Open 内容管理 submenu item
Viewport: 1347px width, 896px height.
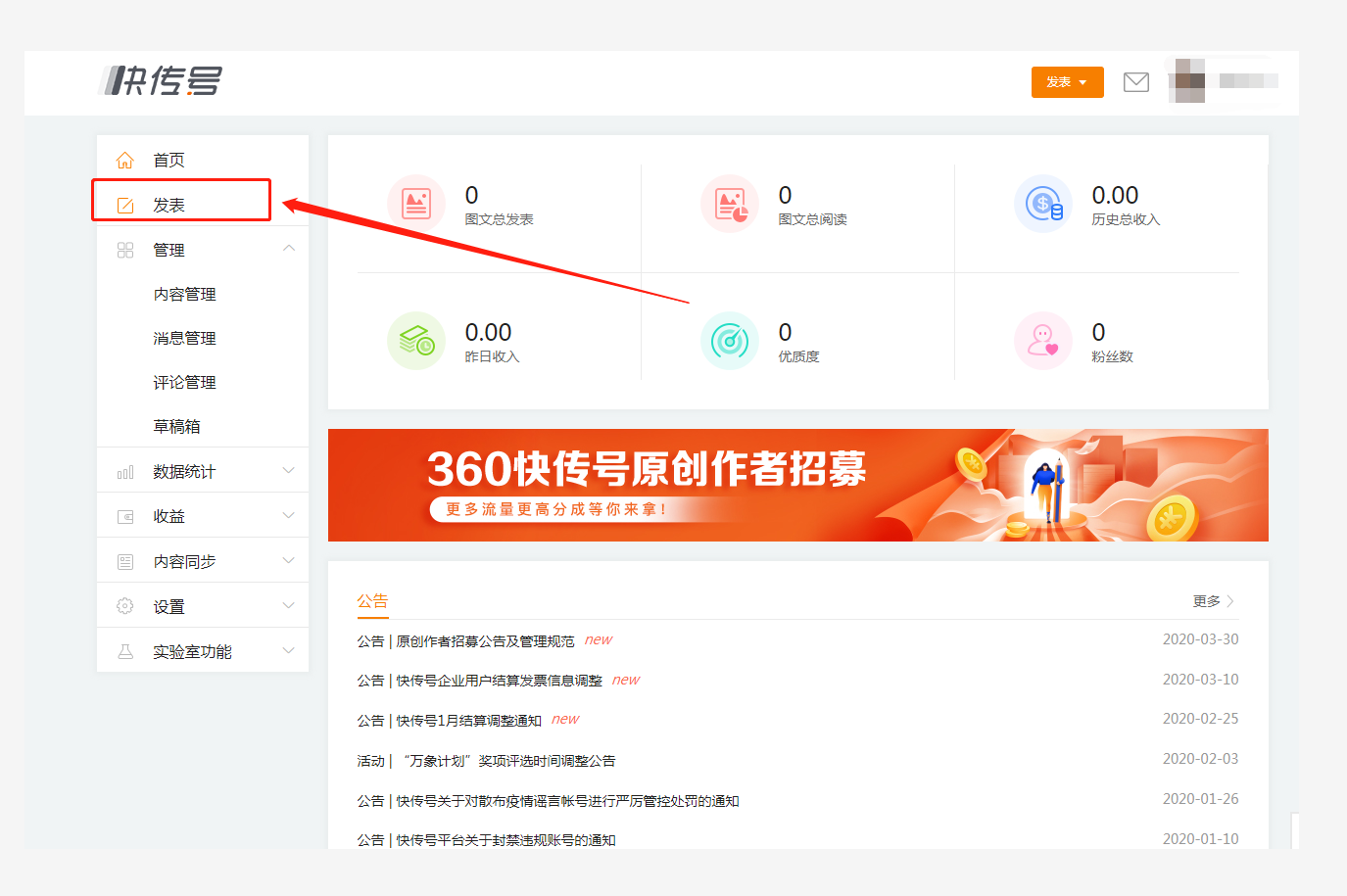pyautogui.click(x=185, y=294)
